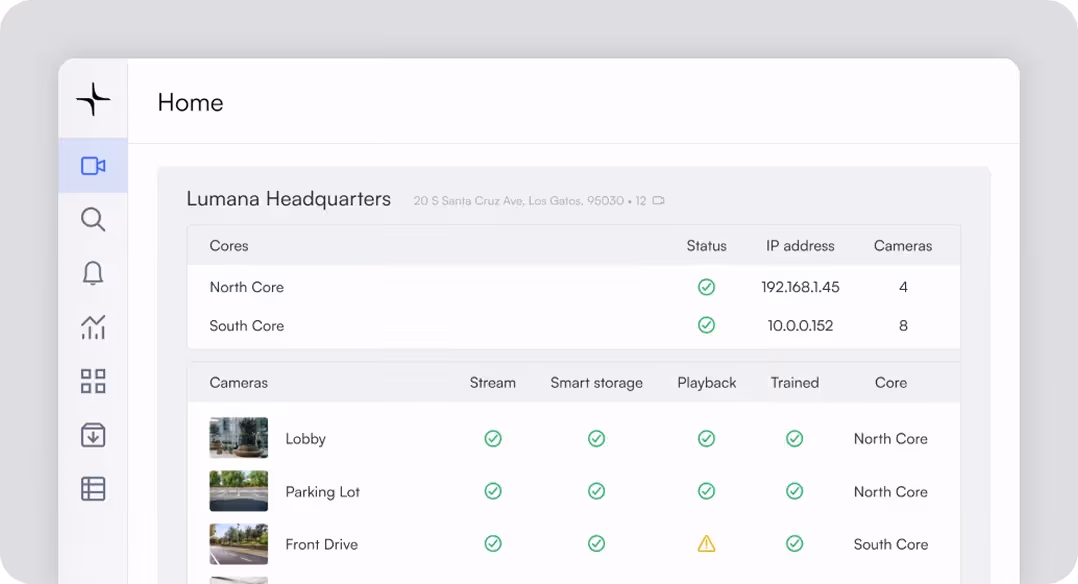Click Parking Lot Playback check icon
Image resolution: width=1078 pixels, height=584 pixels.
coord(706,490)
